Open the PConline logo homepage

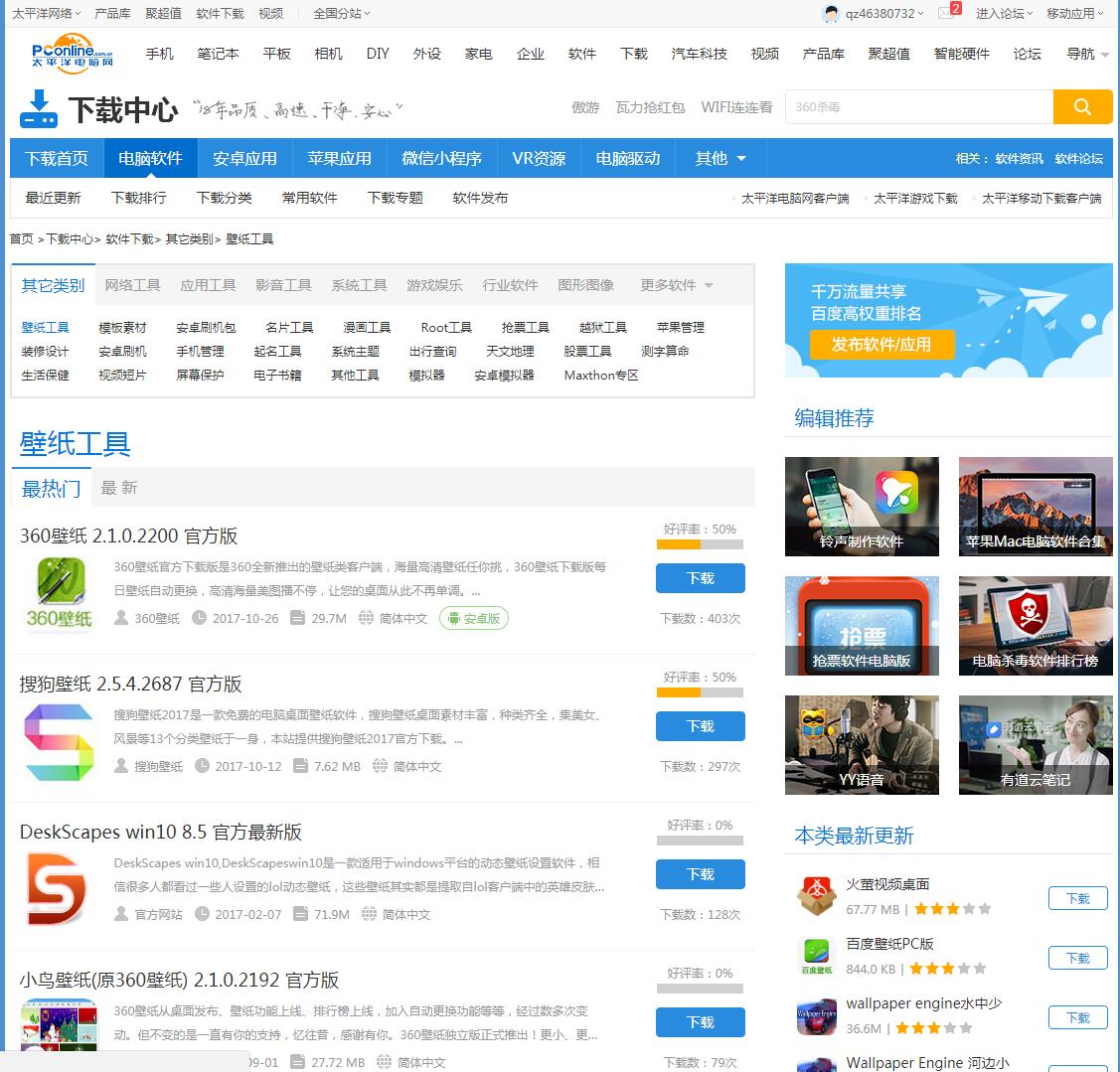(x=73, y=54)
